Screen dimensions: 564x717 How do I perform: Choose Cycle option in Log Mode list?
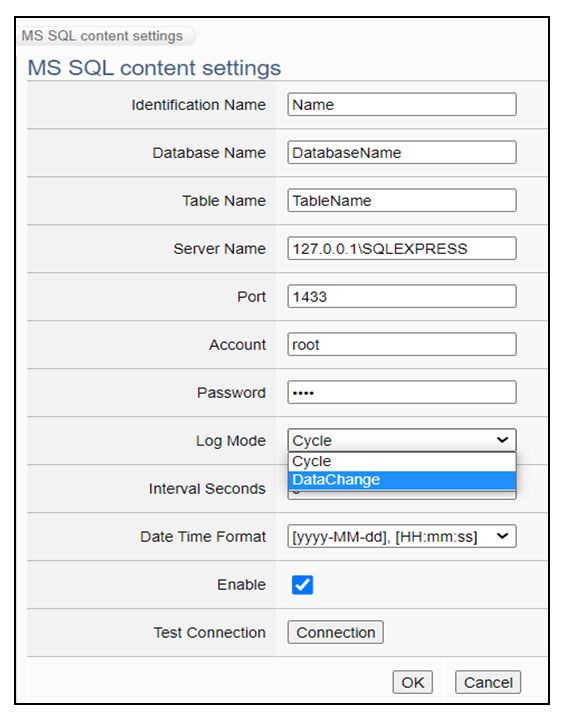(x=402, y=461)
